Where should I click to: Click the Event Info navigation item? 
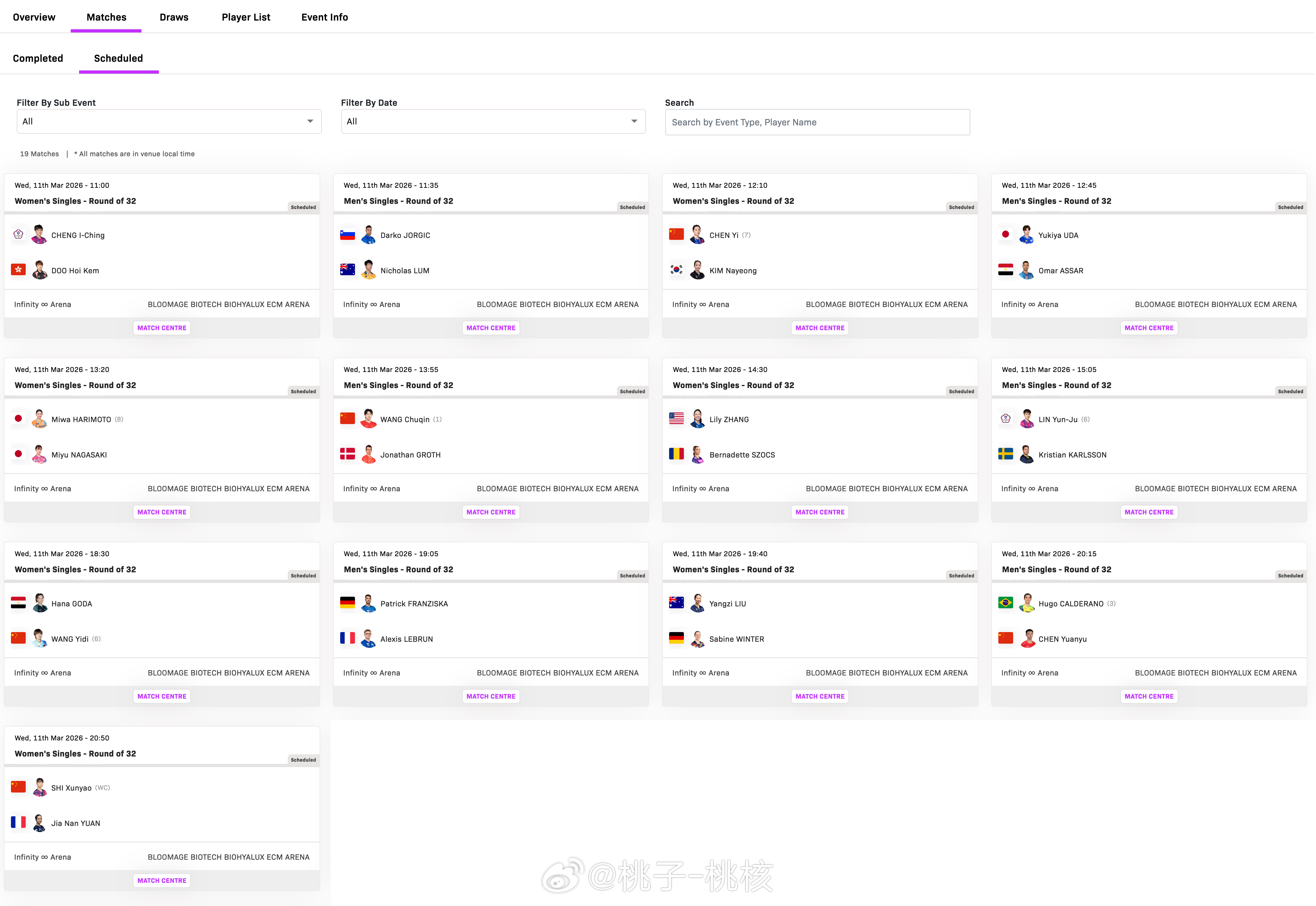coord(324,16)
